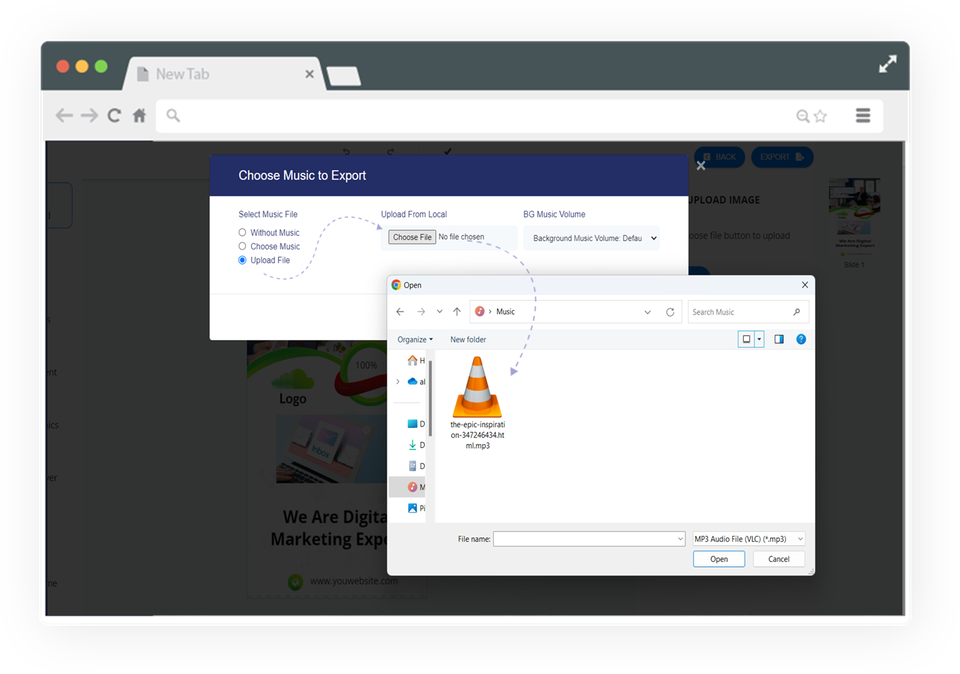Cancel the file Open dialog
960x674 pixels.
(x=779, y=559)
